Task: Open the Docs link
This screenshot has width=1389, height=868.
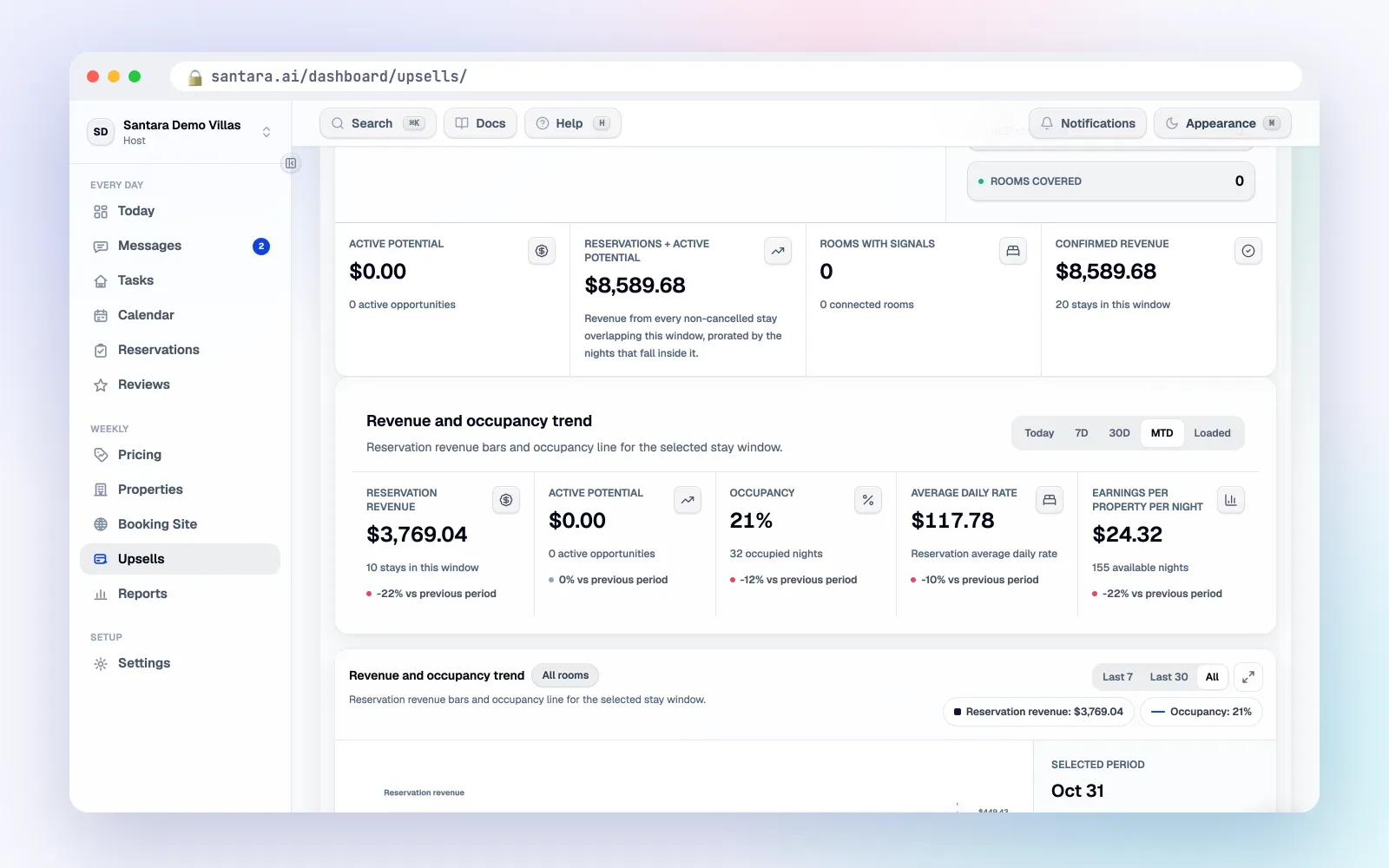Action: pos(481,123)
